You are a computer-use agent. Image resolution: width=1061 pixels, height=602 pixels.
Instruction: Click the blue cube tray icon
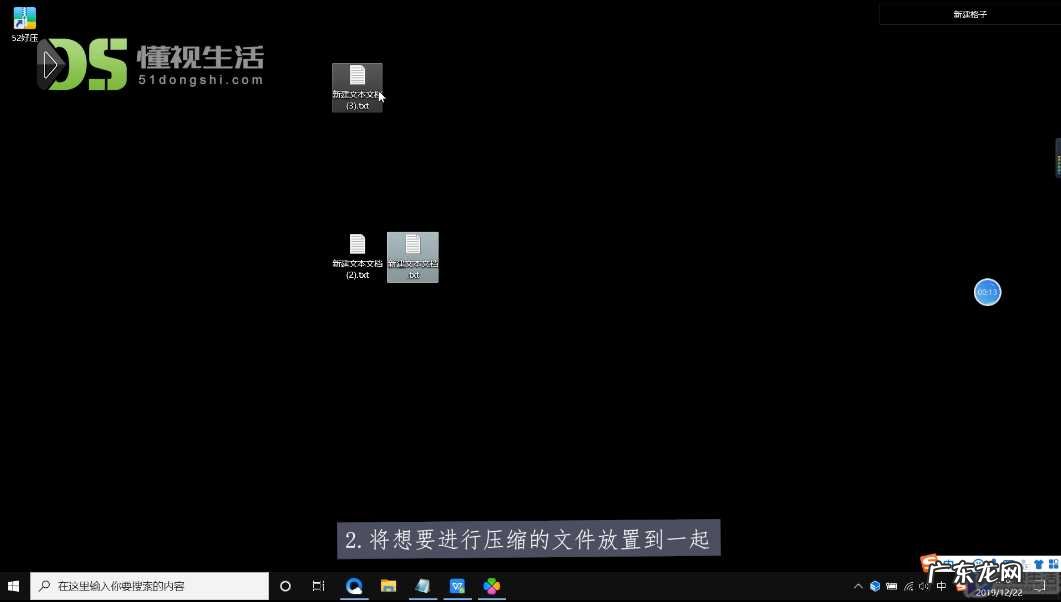pyautogui.click(x=874, y=586)
